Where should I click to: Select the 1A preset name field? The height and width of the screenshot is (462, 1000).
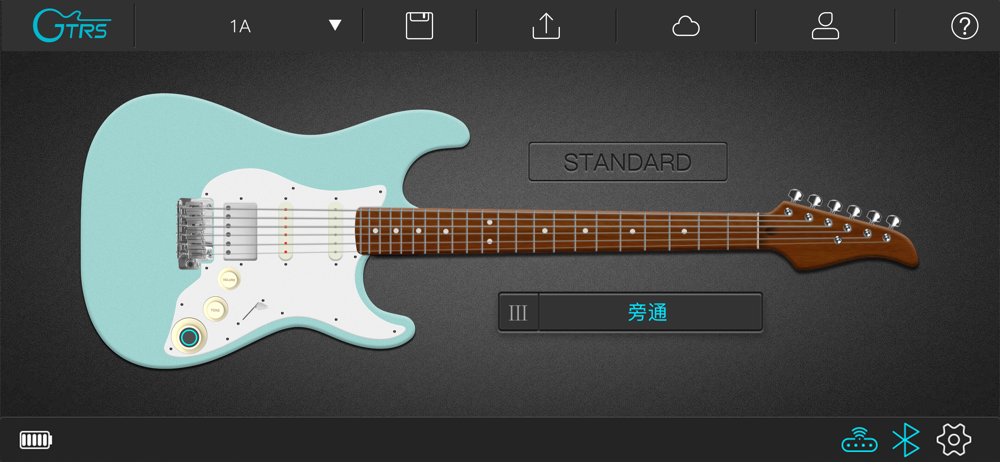(x=240, y=26)
